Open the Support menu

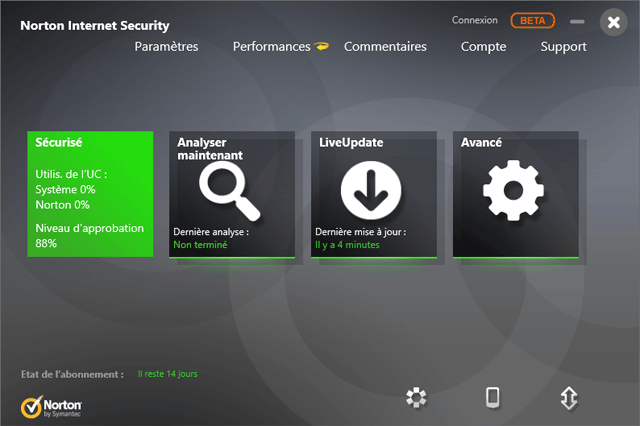(563, 47)
